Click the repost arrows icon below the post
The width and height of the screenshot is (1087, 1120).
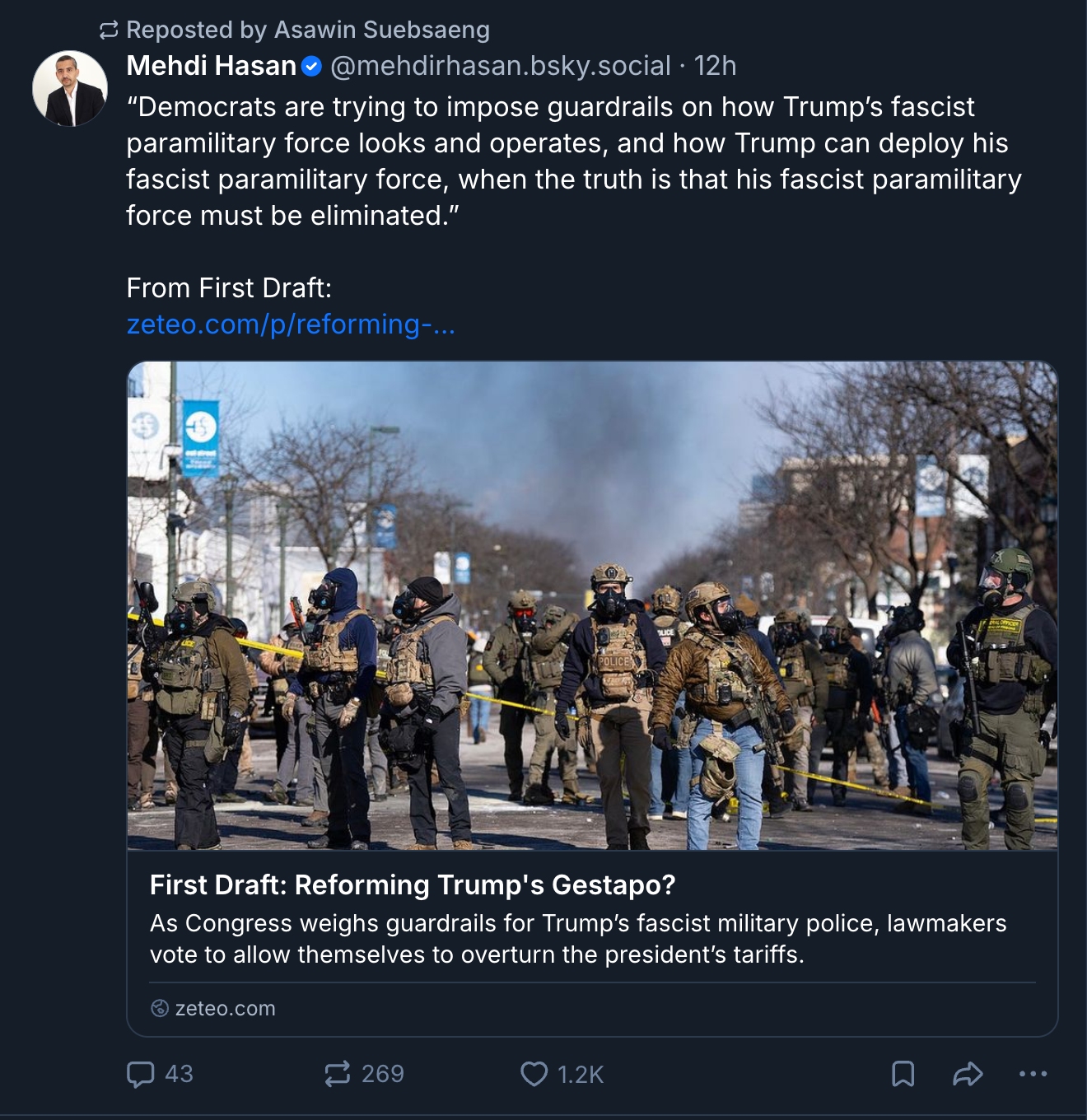click(338, 1074)
